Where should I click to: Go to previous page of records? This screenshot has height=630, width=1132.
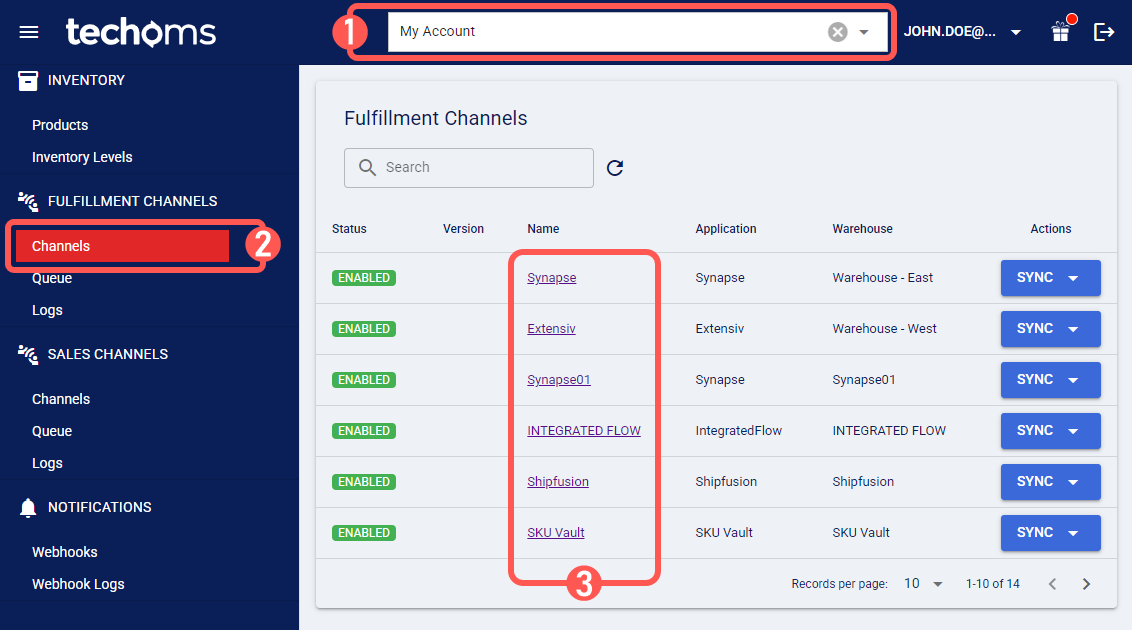1053,584
